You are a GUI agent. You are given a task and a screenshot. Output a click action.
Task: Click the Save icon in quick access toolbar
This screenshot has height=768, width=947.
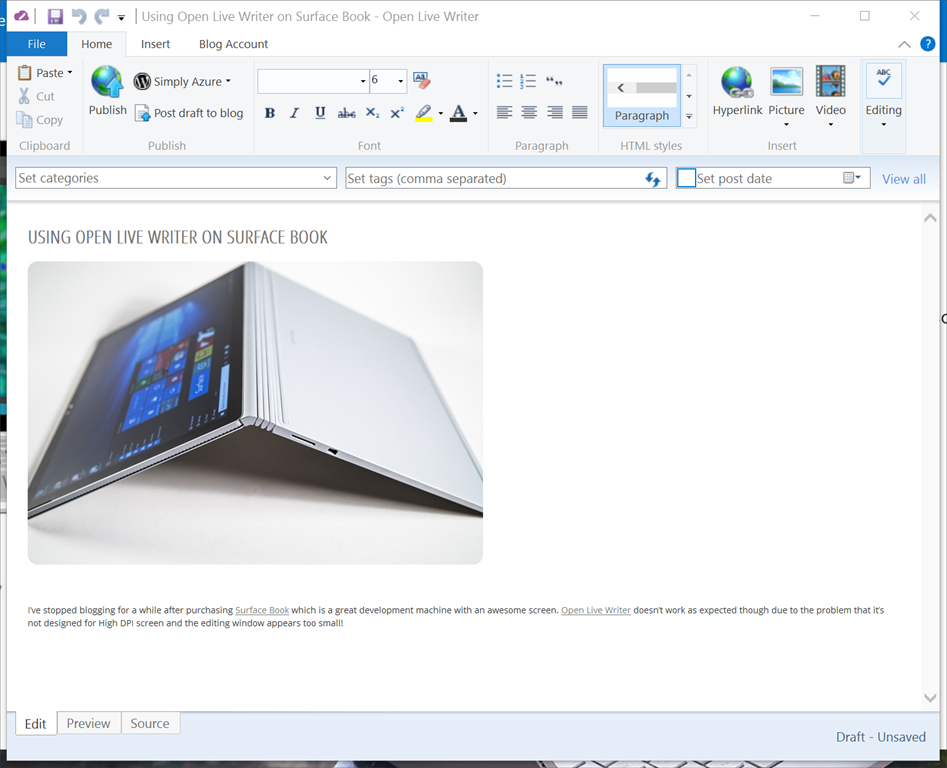click(x=55, y=16)
